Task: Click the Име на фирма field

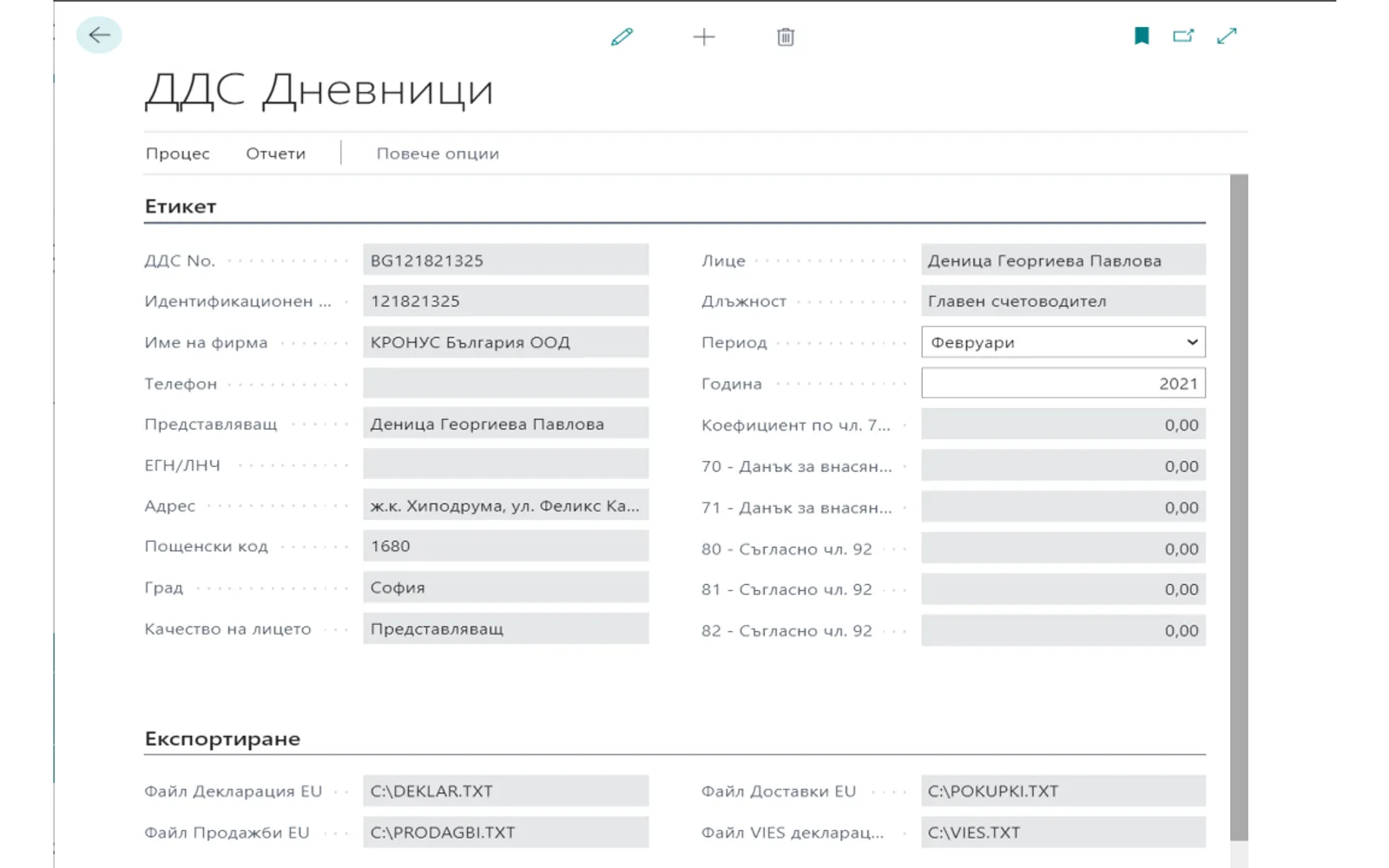Action: point(505,342)
